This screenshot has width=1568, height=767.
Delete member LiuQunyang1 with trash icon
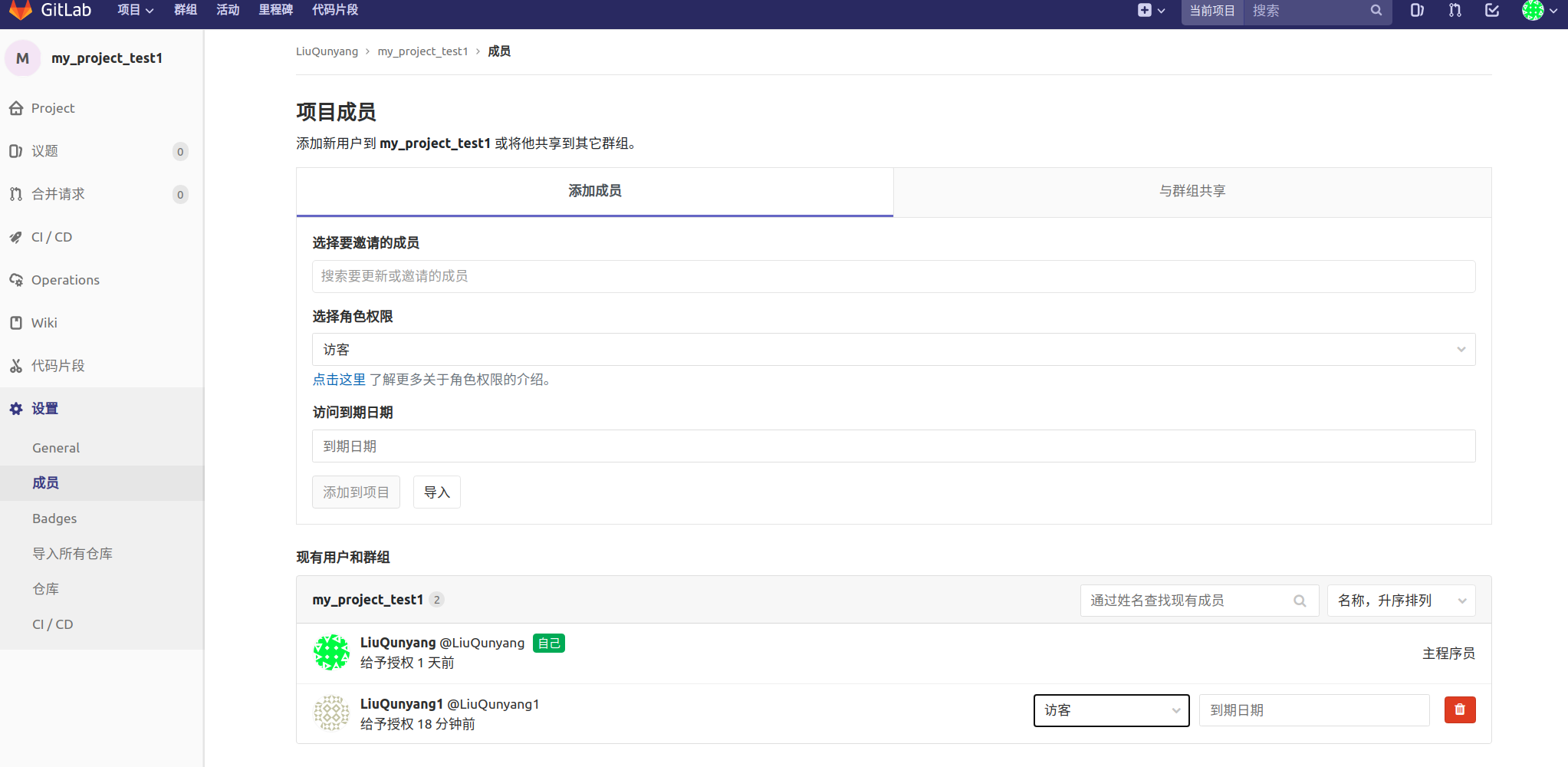click(1459, 709)
